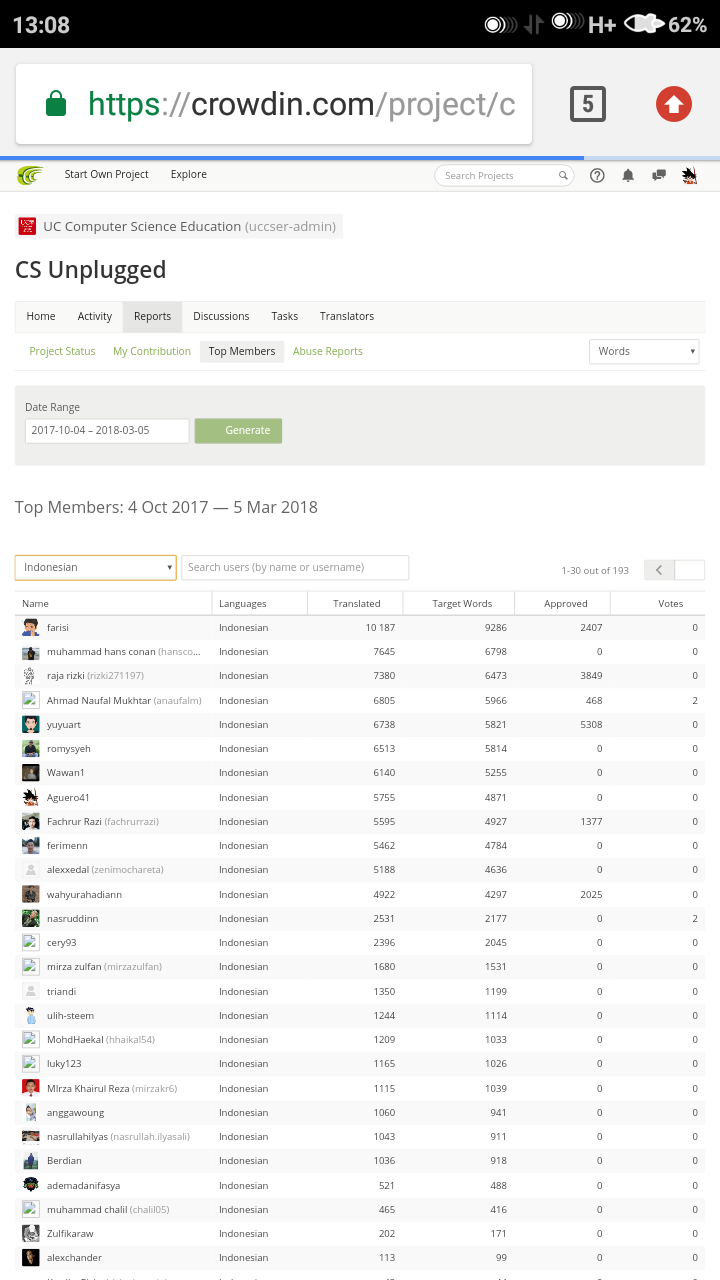Open the help question mark icon
The width and height of the screenshot is (720, 1280).
pos(597,175)
